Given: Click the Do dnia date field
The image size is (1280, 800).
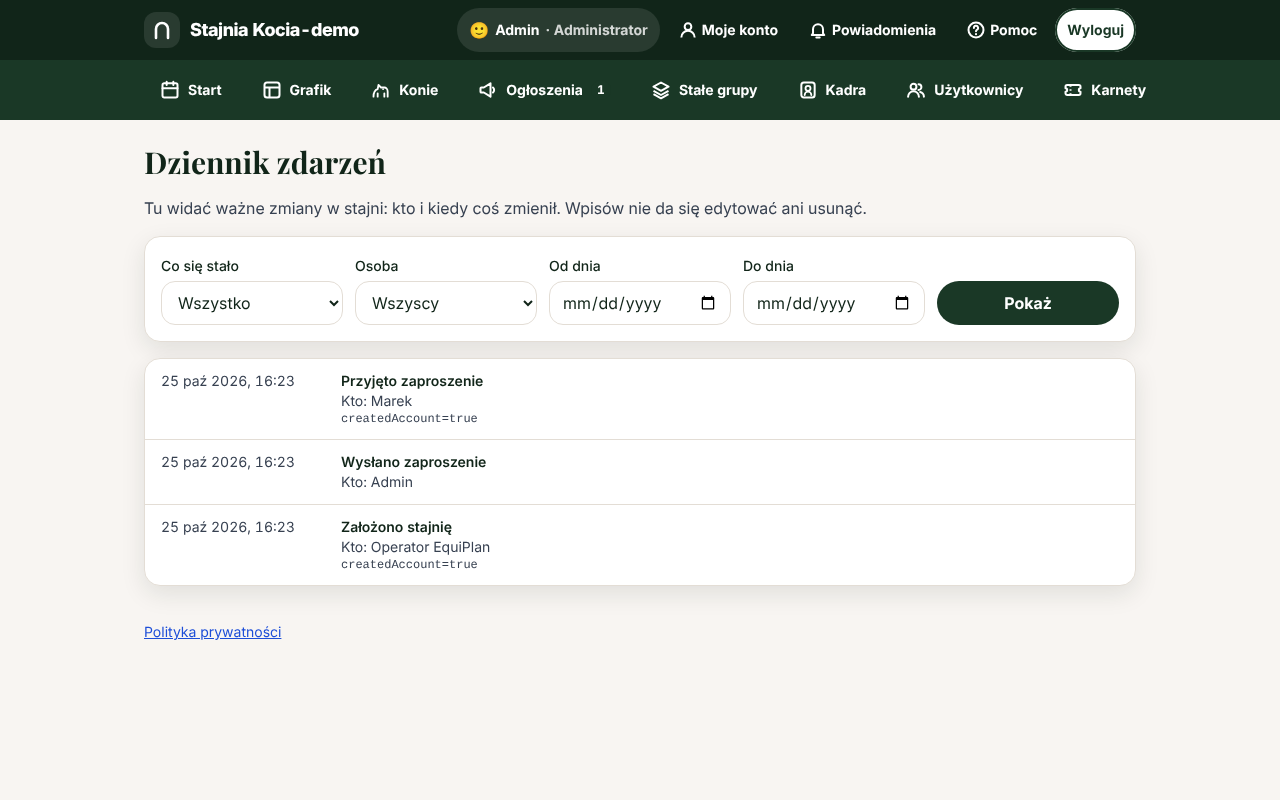Looking at the screenshot, I should pos(834,303).
